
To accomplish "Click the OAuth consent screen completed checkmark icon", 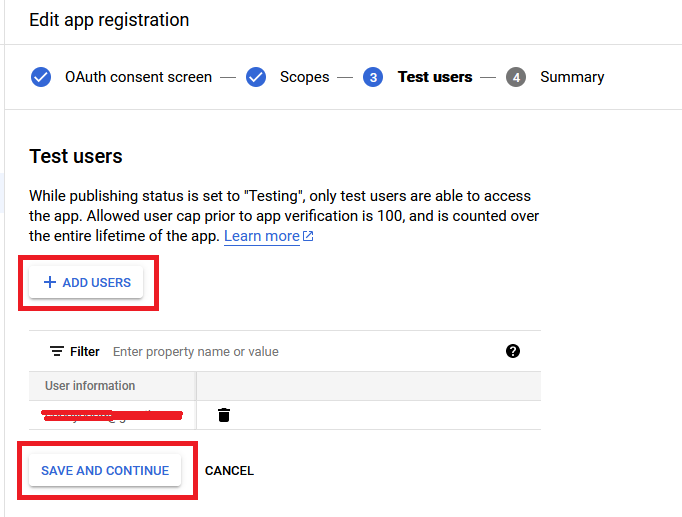I will point(41,77).
